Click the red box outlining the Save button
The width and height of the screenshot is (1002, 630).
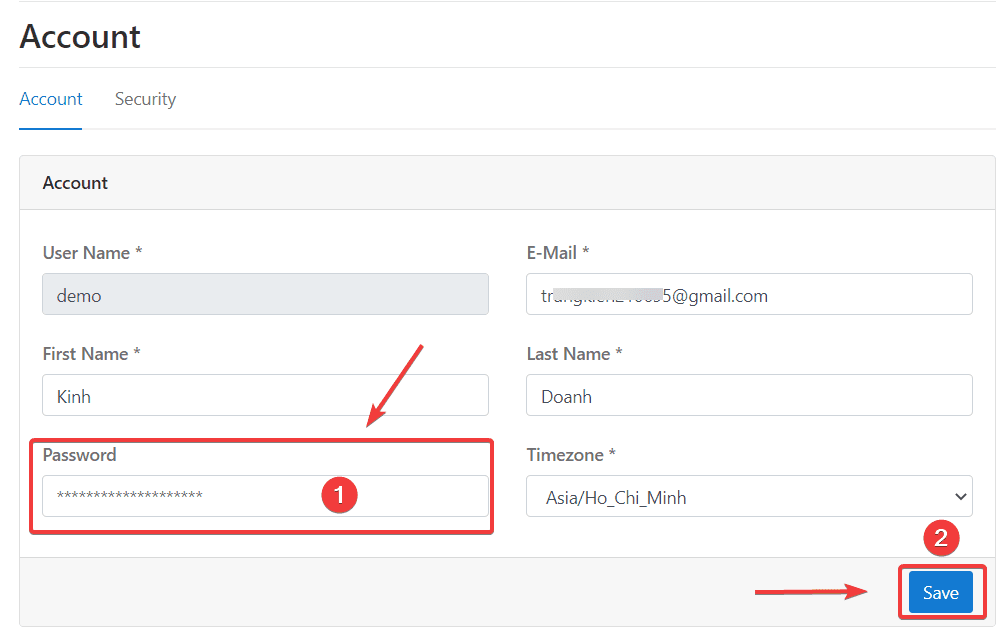click(940, 565)
